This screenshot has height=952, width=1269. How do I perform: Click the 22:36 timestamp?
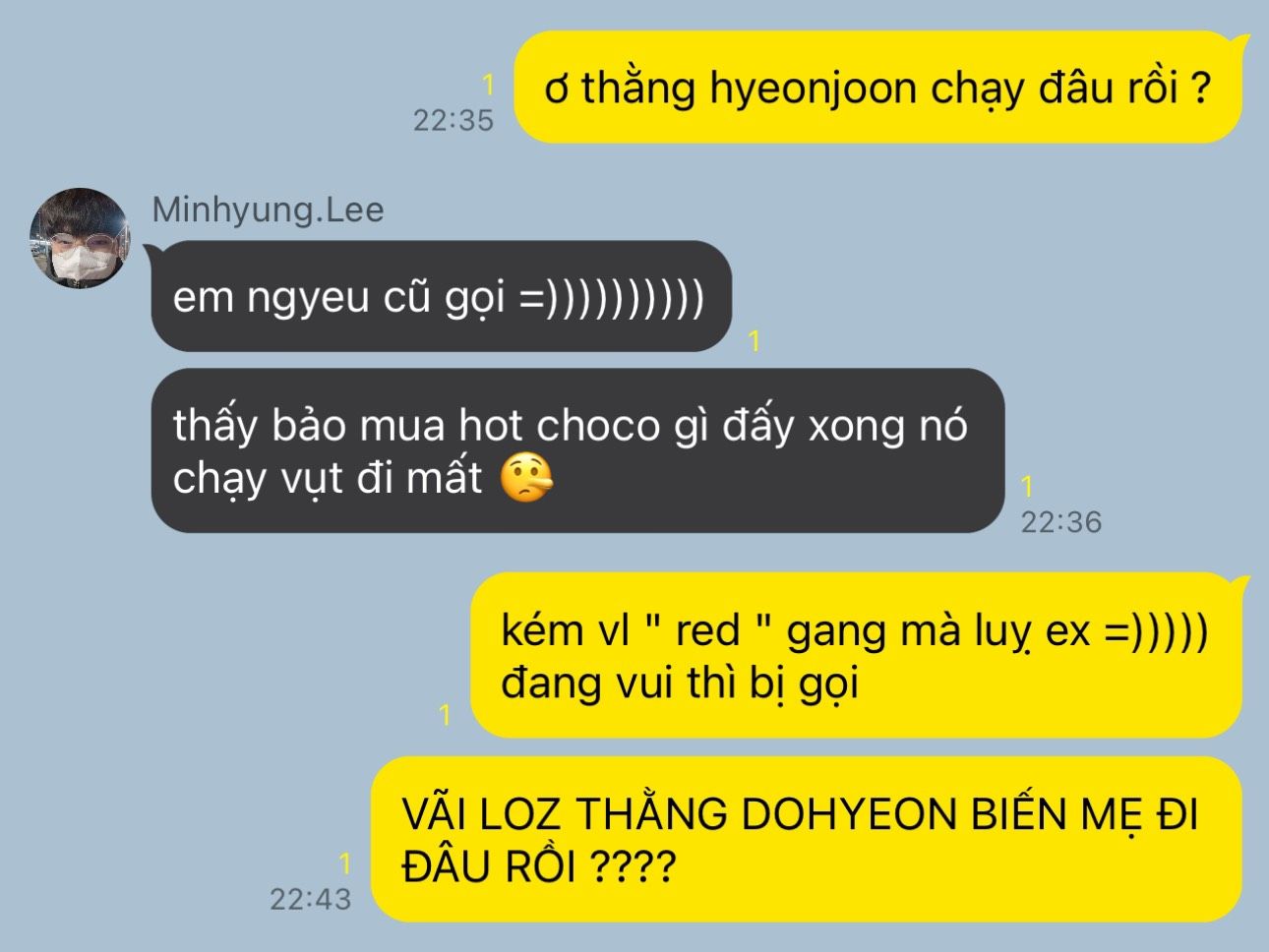pos(1060,521)
